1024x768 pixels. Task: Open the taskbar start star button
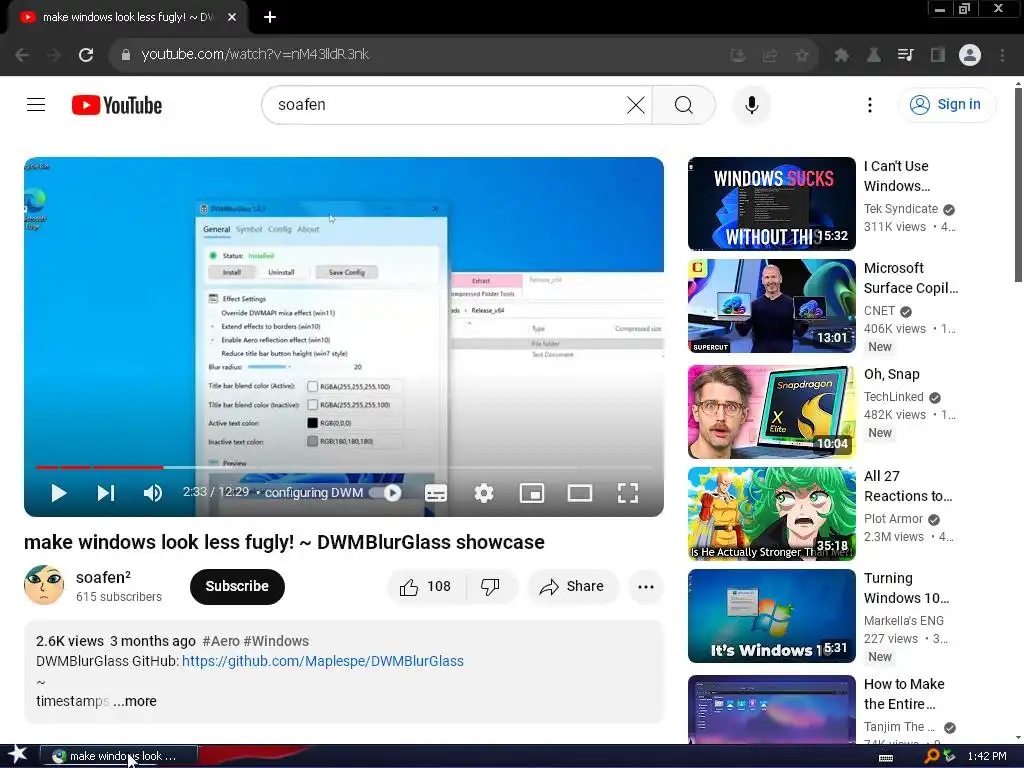[x=18, y=755]
